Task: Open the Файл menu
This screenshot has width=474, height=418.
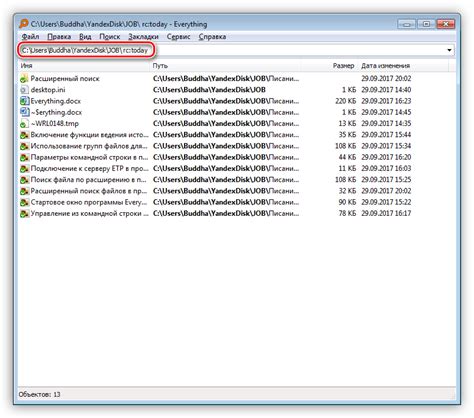Action: [x=30, y=37]
